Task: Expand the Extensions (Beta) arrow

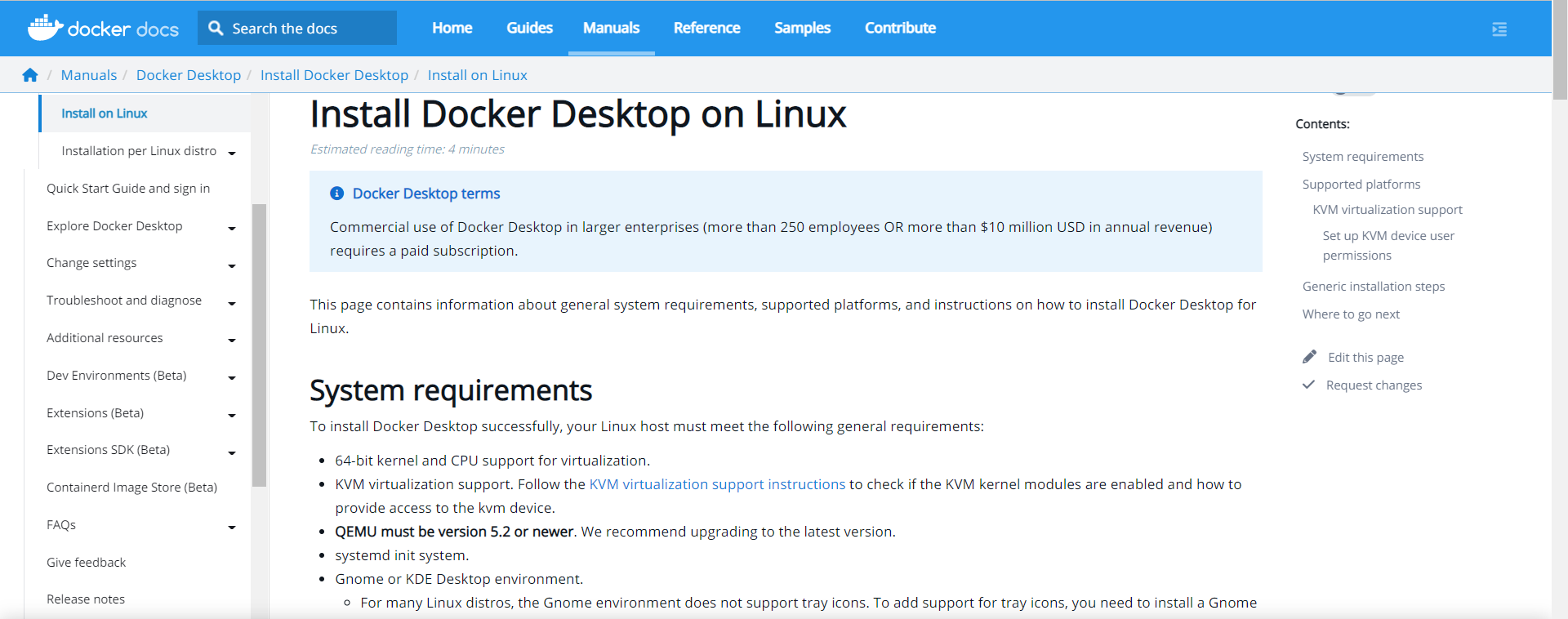Action: 232,415
